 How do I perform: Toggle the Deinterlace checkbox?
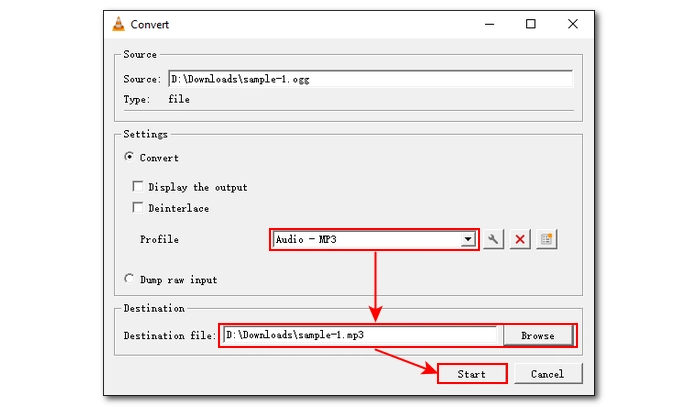[x=138, y=208]
